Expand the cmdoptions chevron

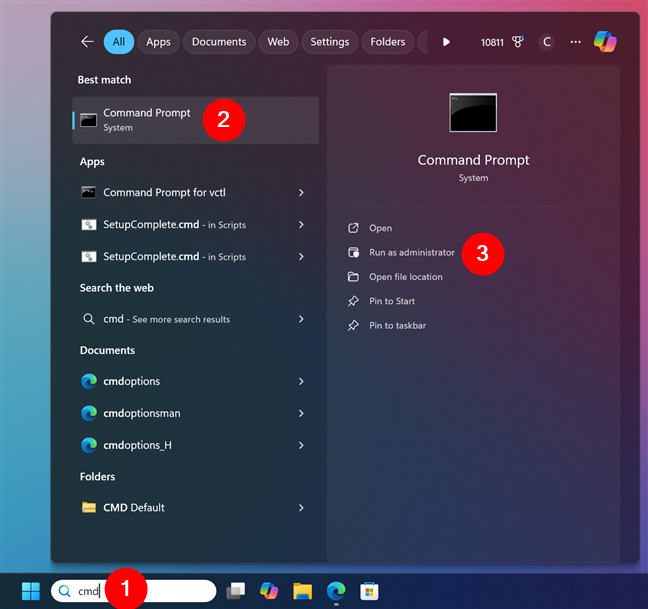(x=301, y=381)
